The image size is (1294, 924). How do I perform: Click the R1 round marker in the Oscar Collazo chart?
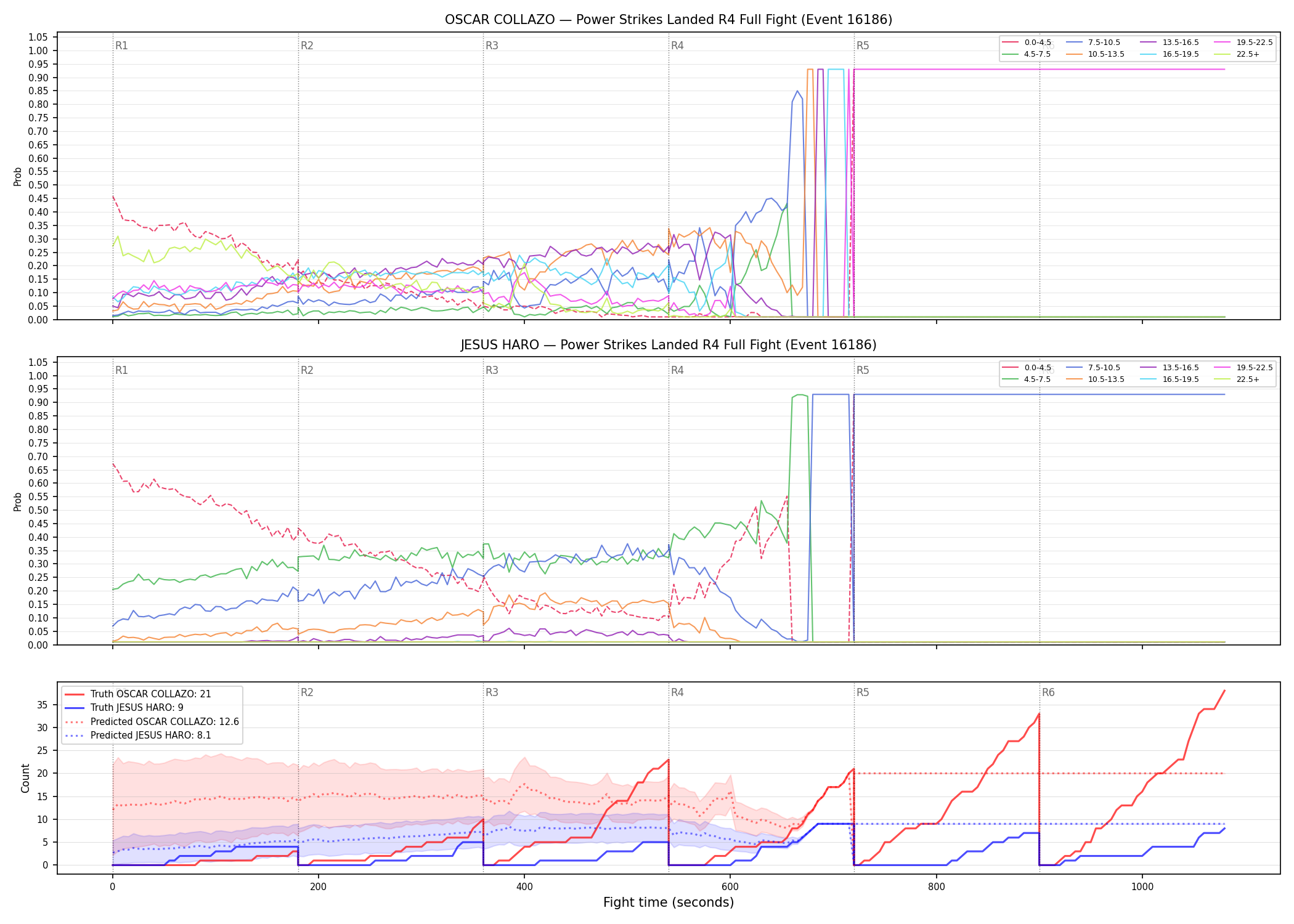point(121,46)
